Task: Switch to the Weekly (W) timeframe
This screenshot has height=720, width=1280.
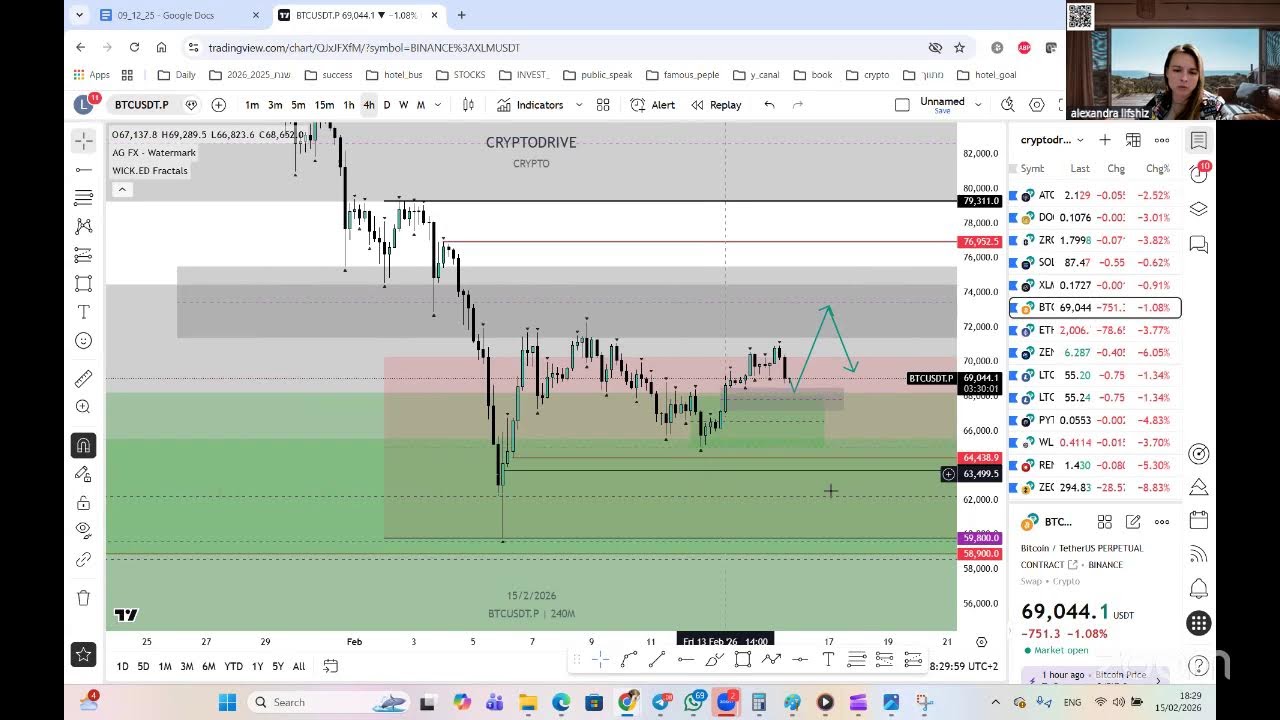Action: (x=403, y=105)
